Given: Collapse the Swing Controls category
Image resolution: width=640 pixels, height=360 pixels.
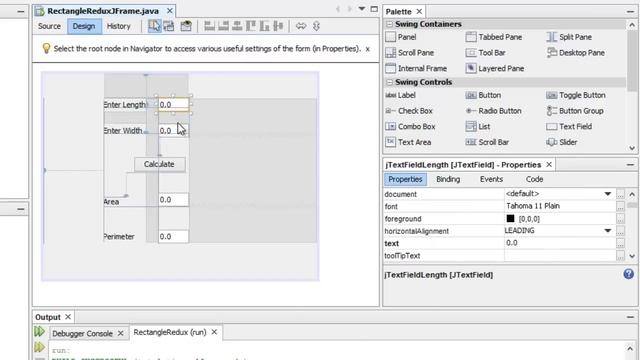Looking at the screenshot, I should 389,82.
